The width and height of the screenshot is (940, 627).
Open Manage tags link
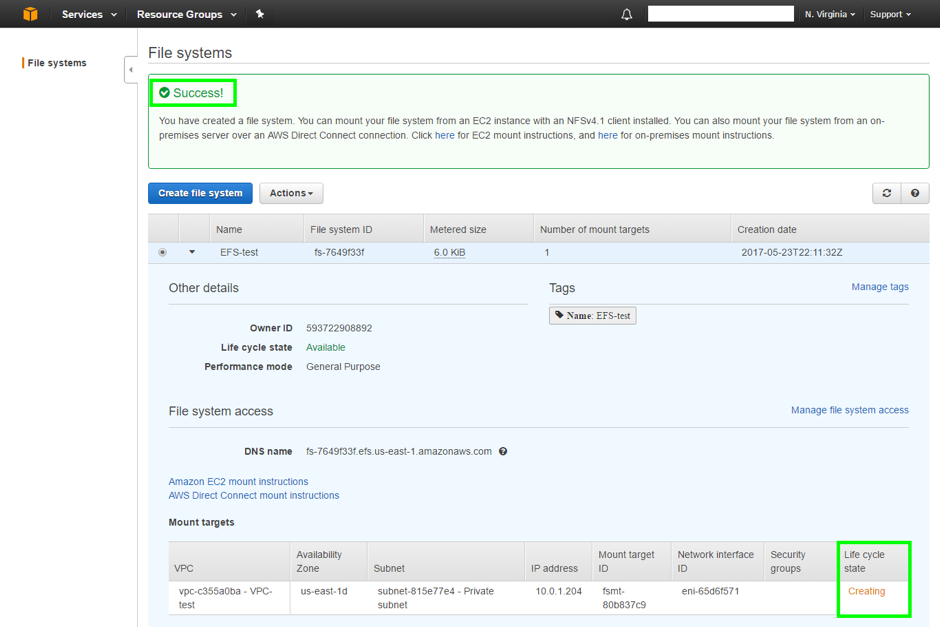point(879,287)
